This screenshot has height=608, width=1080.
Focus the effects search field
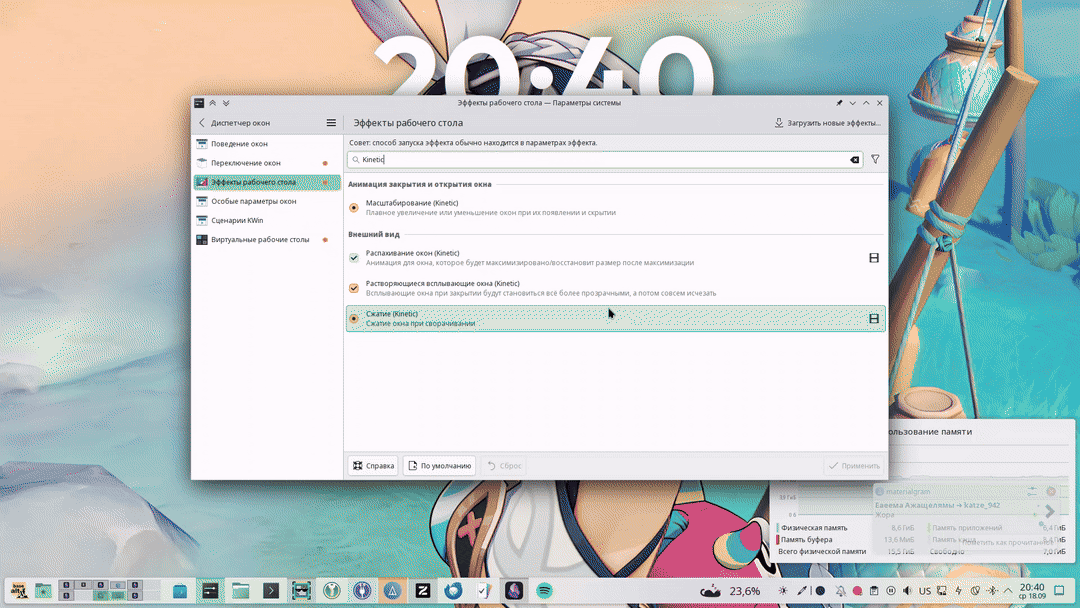[x=600, y=160]
